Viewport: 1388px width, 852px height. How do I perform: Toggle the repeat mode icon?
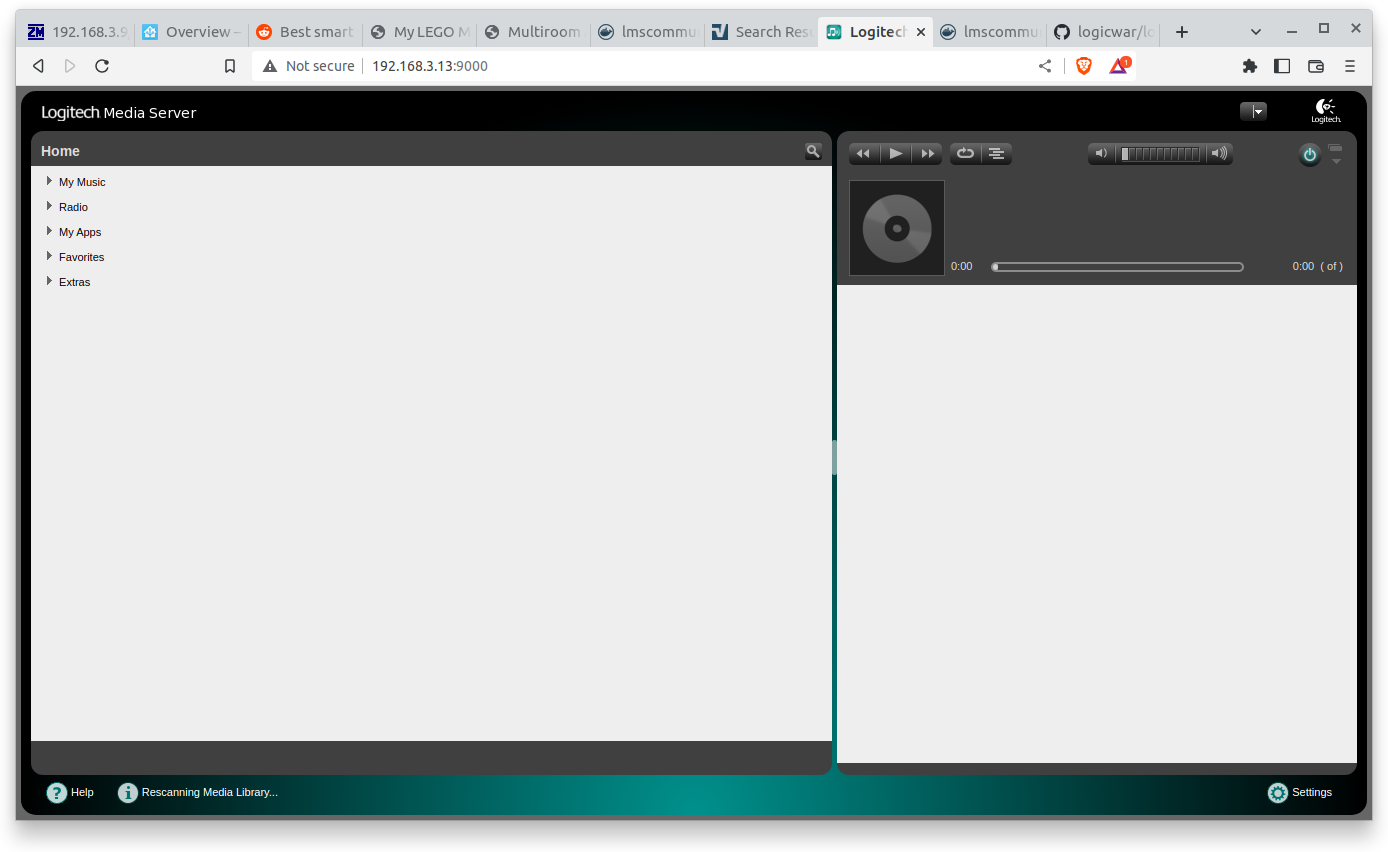(966, 154)
